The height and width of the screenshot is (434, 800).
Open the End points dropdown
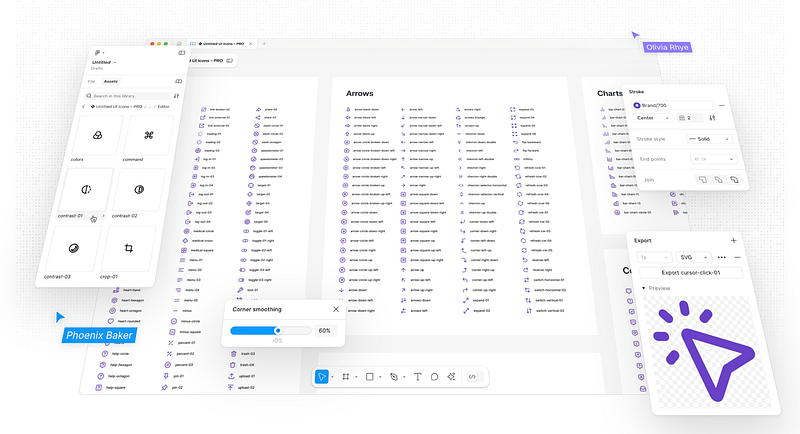tap(713, 159)
